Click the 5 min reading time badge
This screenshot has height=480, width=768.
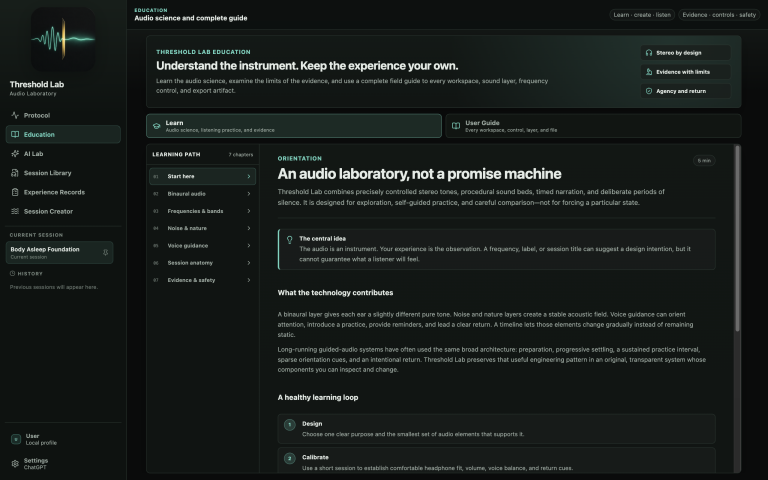click(x=704, y=161)
